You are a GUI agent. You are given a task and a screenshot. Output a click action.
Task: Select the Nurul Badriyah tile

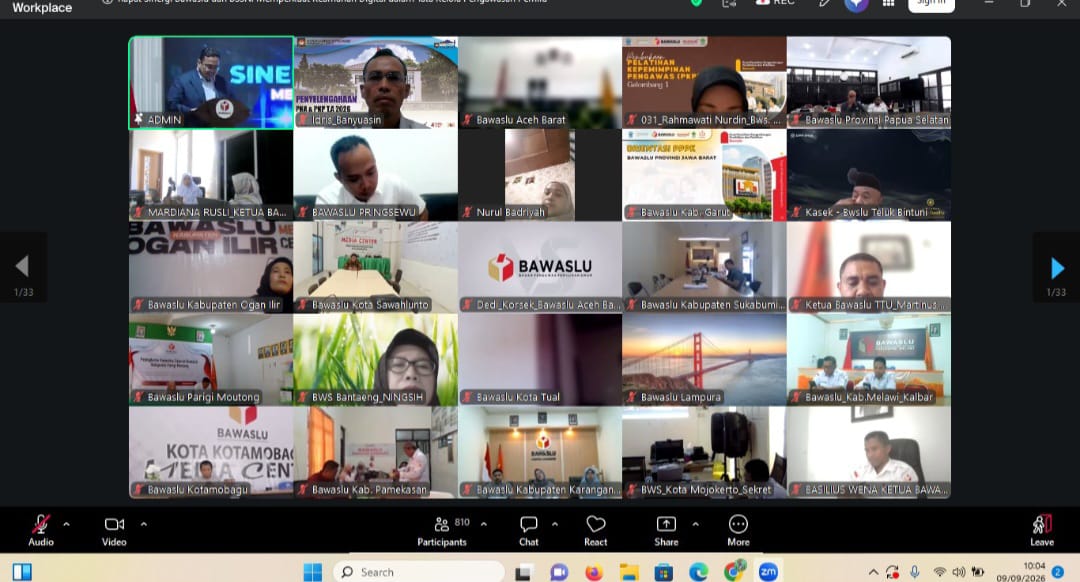pyautogui.click(x=540, y=175)
